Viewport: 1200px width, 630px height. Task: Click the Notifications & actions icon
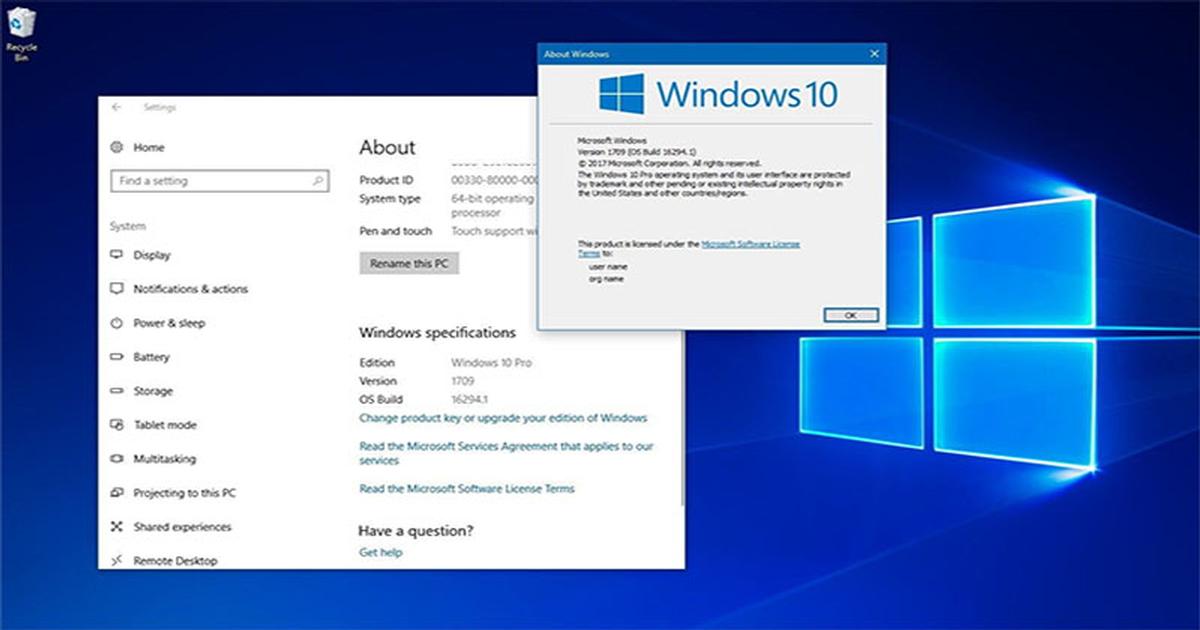[116, 289]
